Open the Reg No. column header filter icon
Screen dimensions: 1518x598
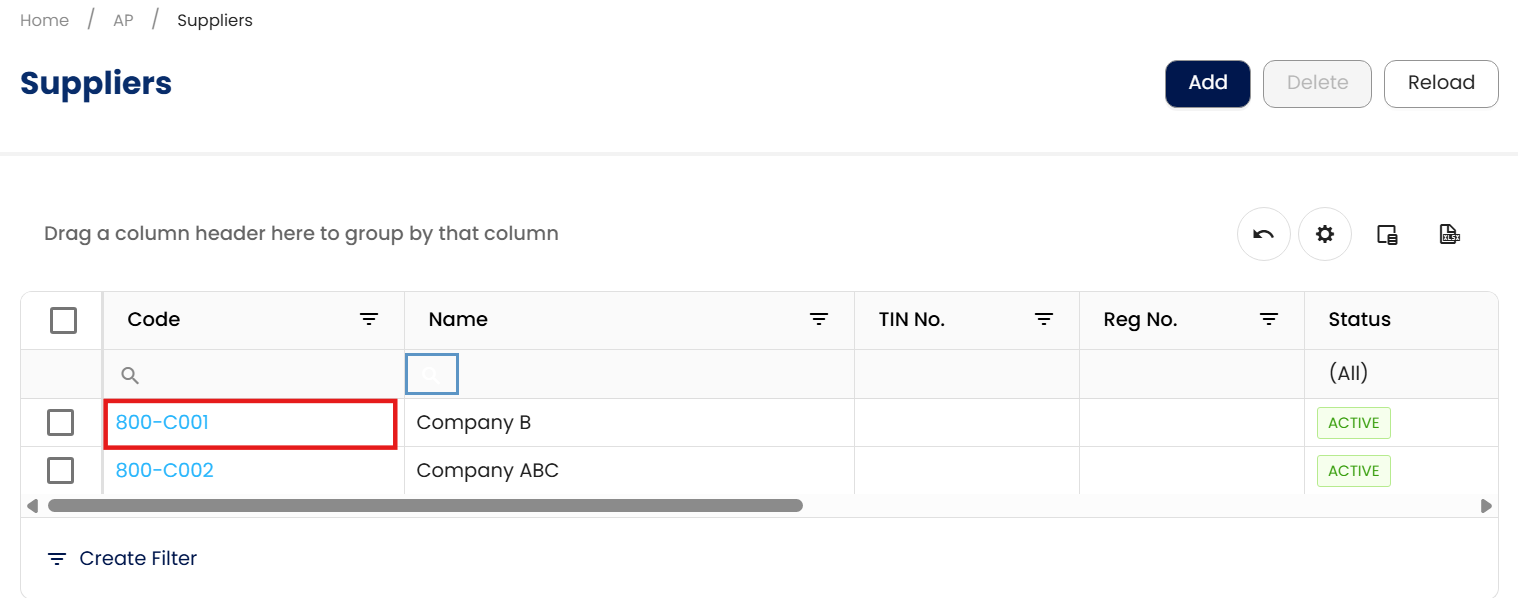pyautogui.click(x=1269, y=320)
